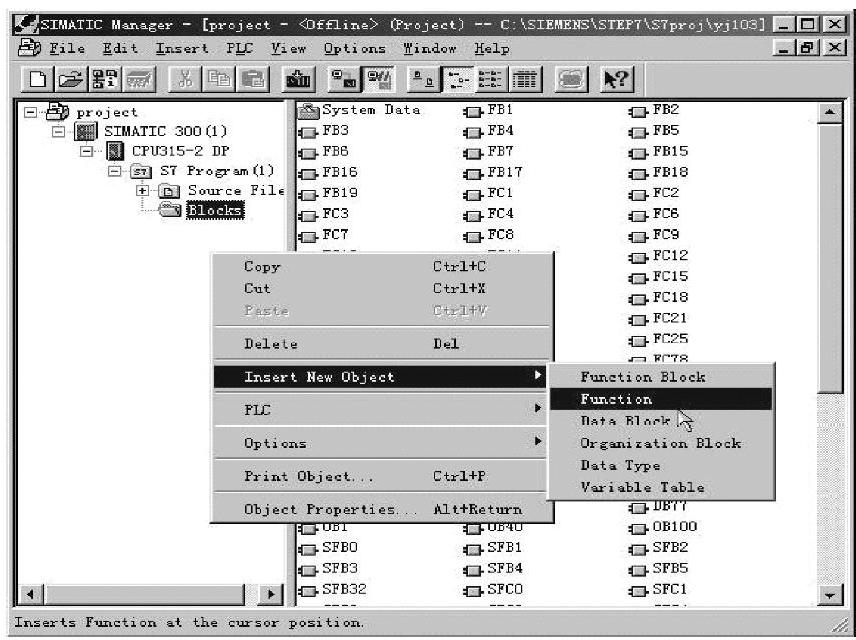
Task: Click the Paste clipboard toolbar icon
Action: (x=253, y=80)
